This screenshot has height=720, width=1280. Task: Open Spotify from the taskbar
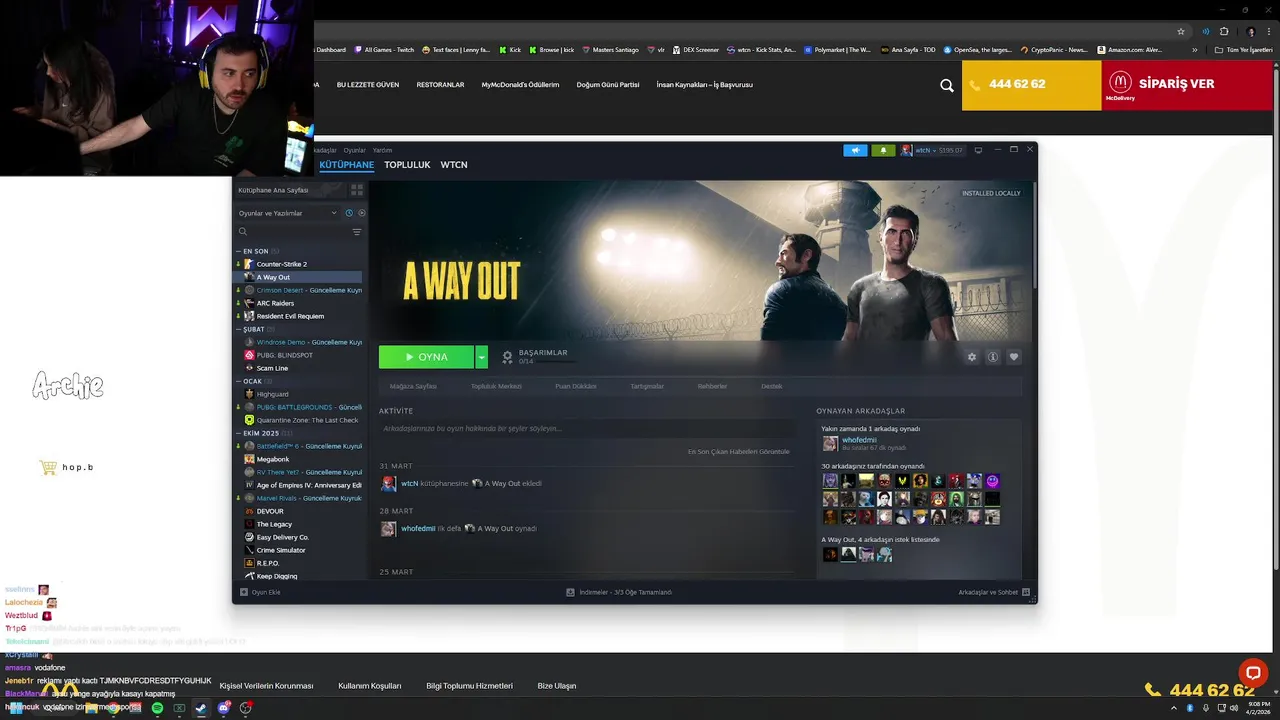pos(157,708)
